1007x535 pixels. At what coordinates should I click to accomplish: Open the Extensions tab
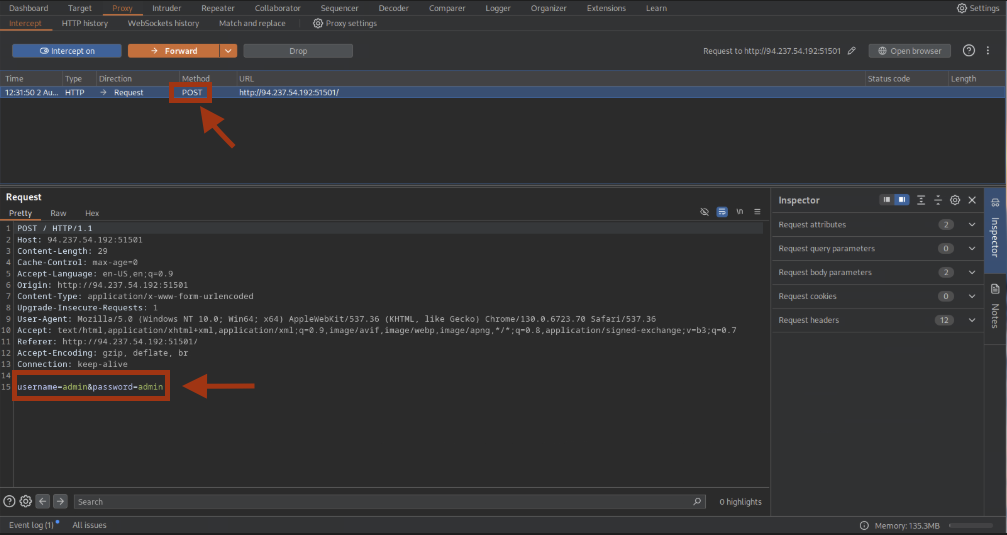point(606,8)
